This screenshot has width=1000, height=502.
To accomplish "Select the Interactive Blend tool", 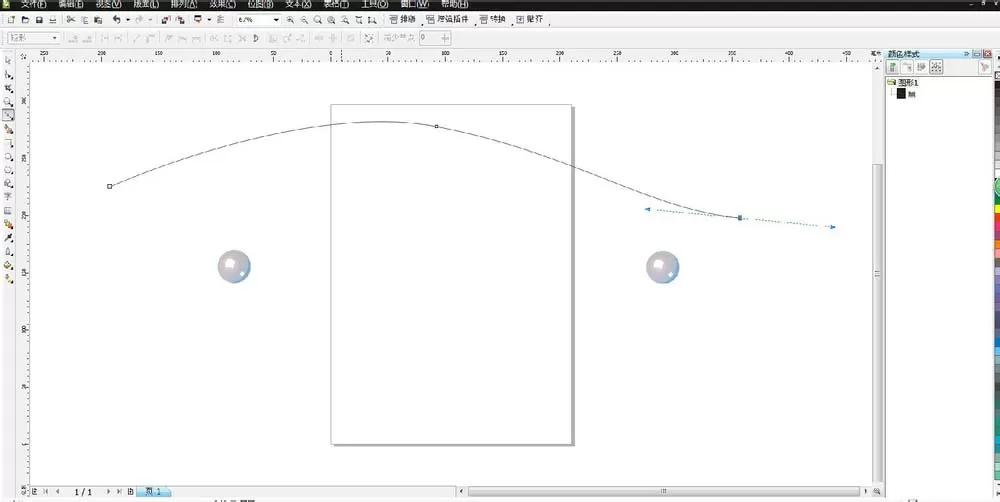I will [x=8, y=224].
